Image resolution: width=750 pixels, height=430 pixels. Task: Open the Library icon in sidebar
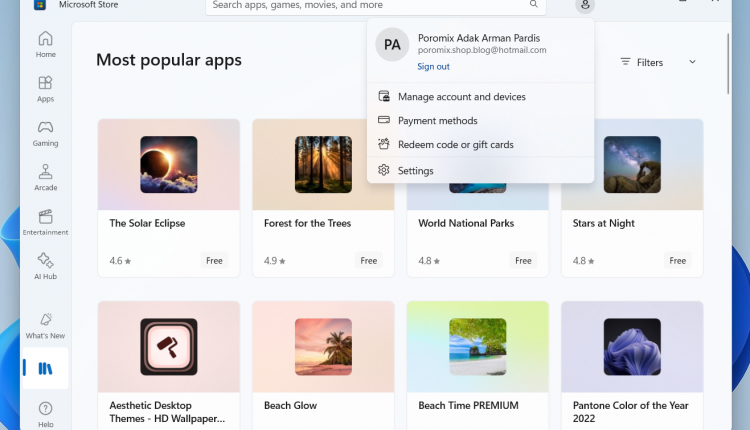click(x=45, y=368)
